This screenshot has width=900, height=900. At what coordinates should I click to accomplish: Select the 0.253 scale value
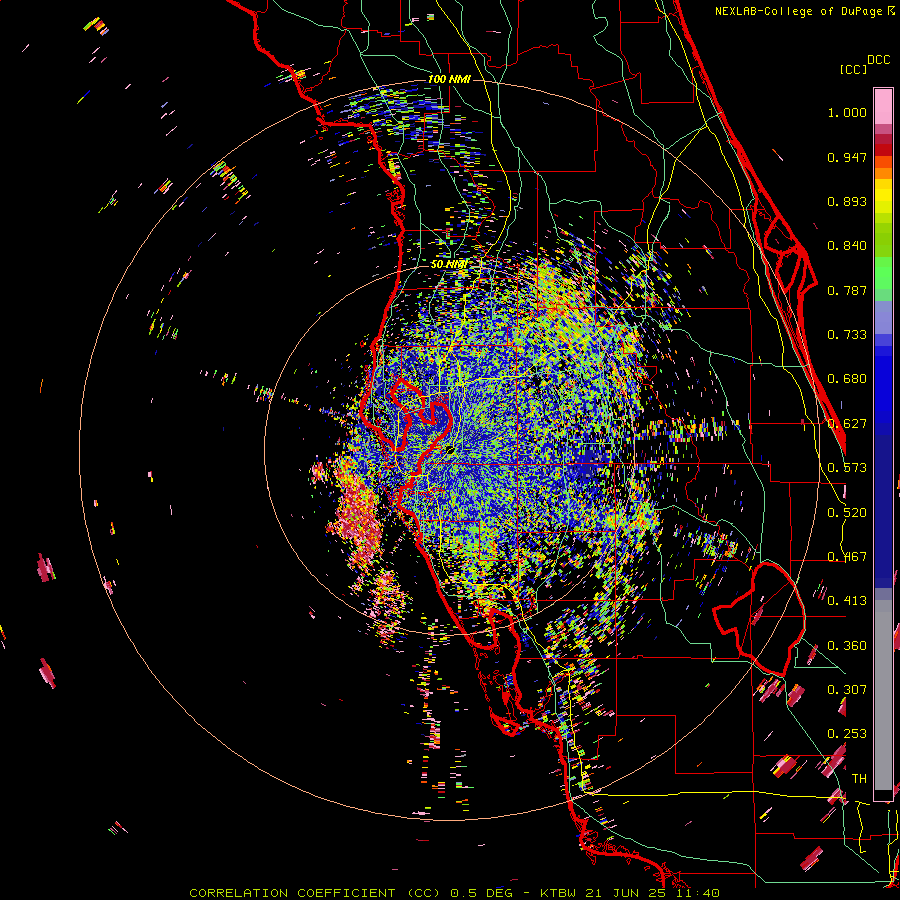pyautogui.click(x=847, y=734)
